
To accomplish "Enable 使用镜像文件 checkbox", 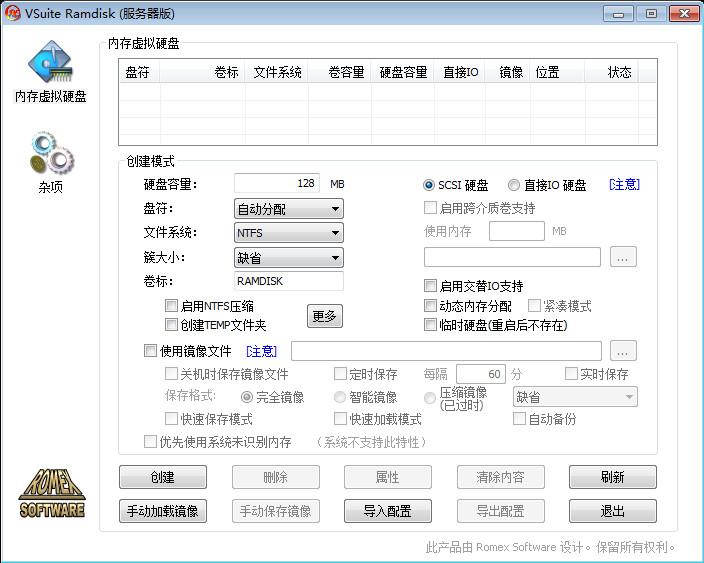I will 151,351.
